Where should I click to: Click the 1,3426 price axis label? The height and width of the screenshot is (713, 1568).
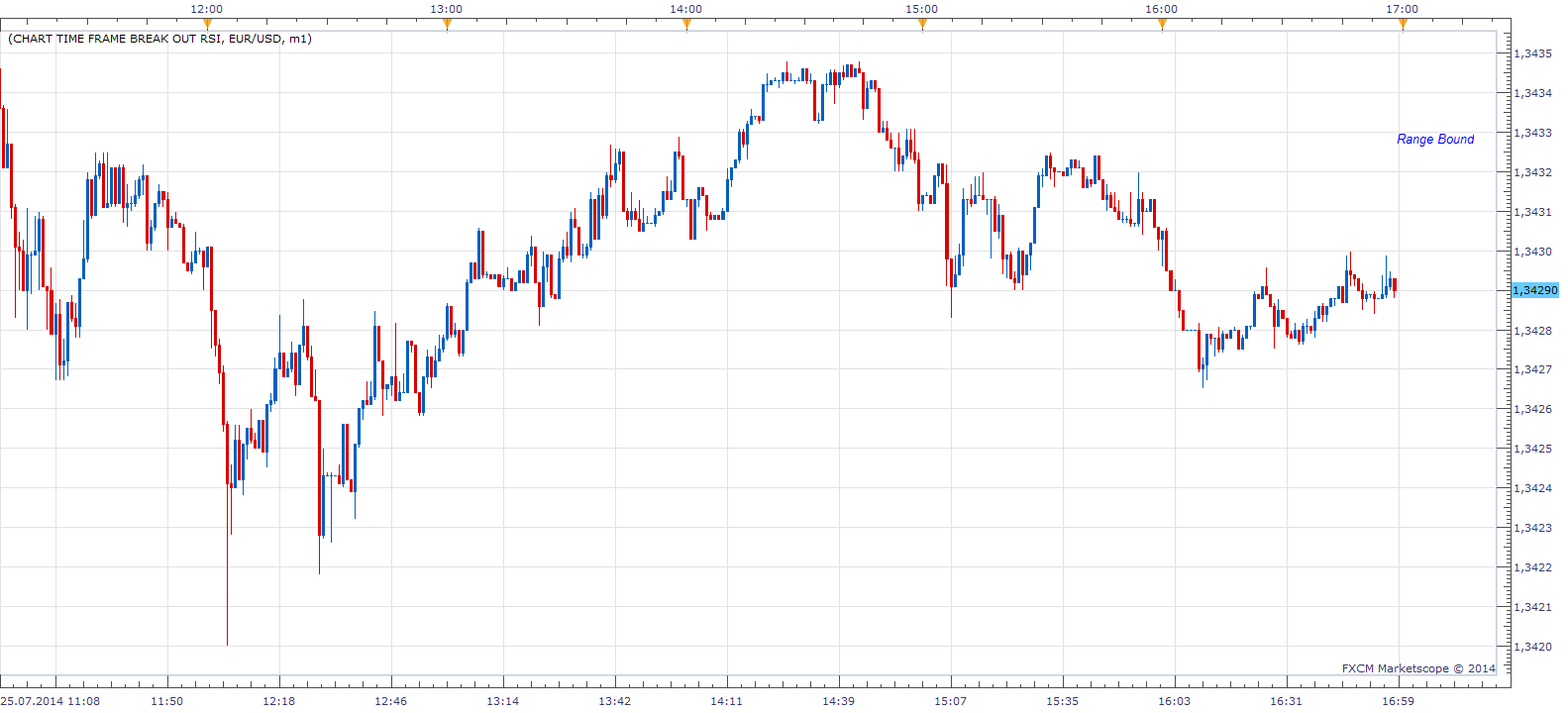click(x=1533, y=409)
